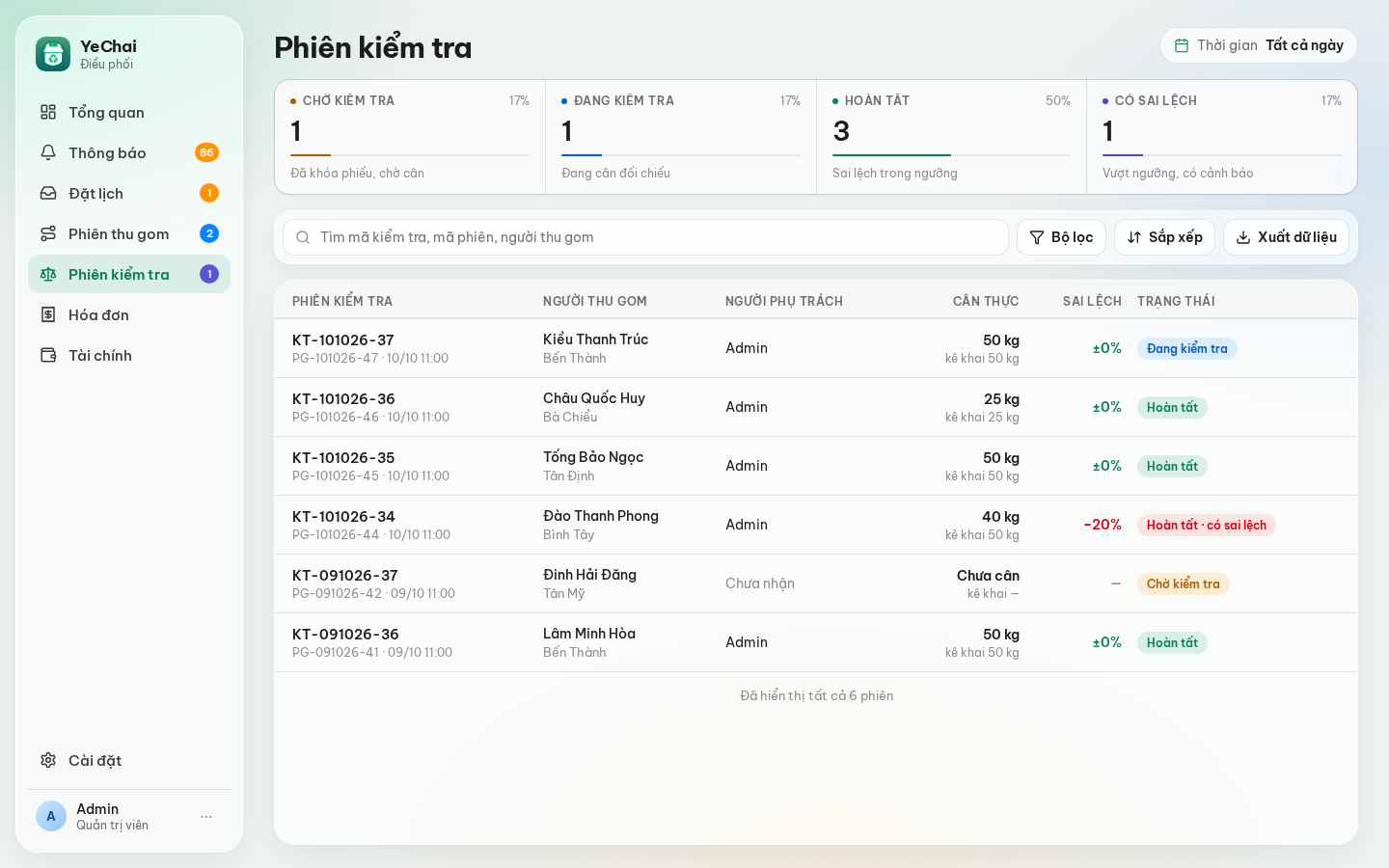The image size is (1389, 868).
Task: Click the Hoàn tất · có sai lệch status tag
Action: 1207,526
